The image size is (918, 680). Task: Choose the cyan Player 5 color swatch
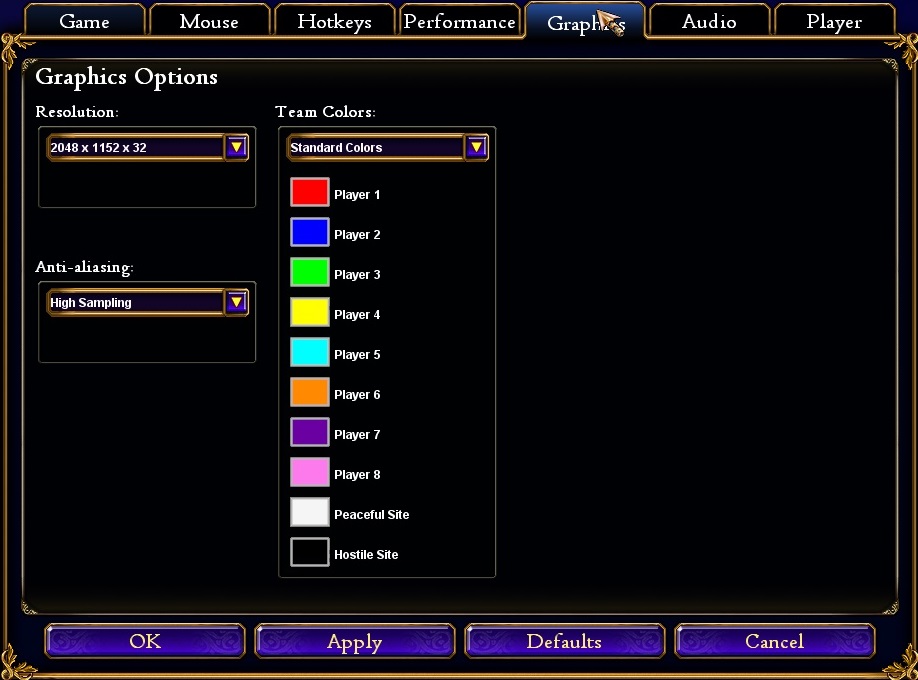click(309, 352)
